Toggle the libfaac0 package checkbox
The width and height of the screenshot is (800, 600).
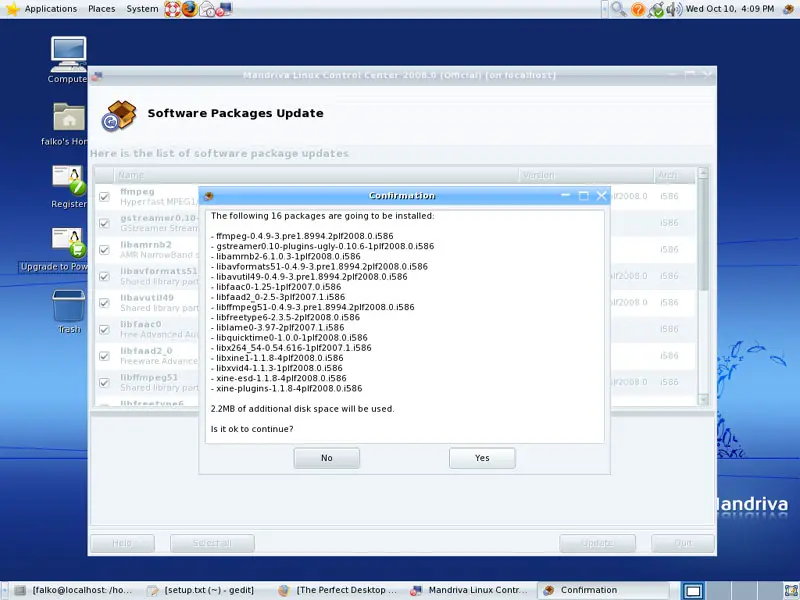pos(105,329)
